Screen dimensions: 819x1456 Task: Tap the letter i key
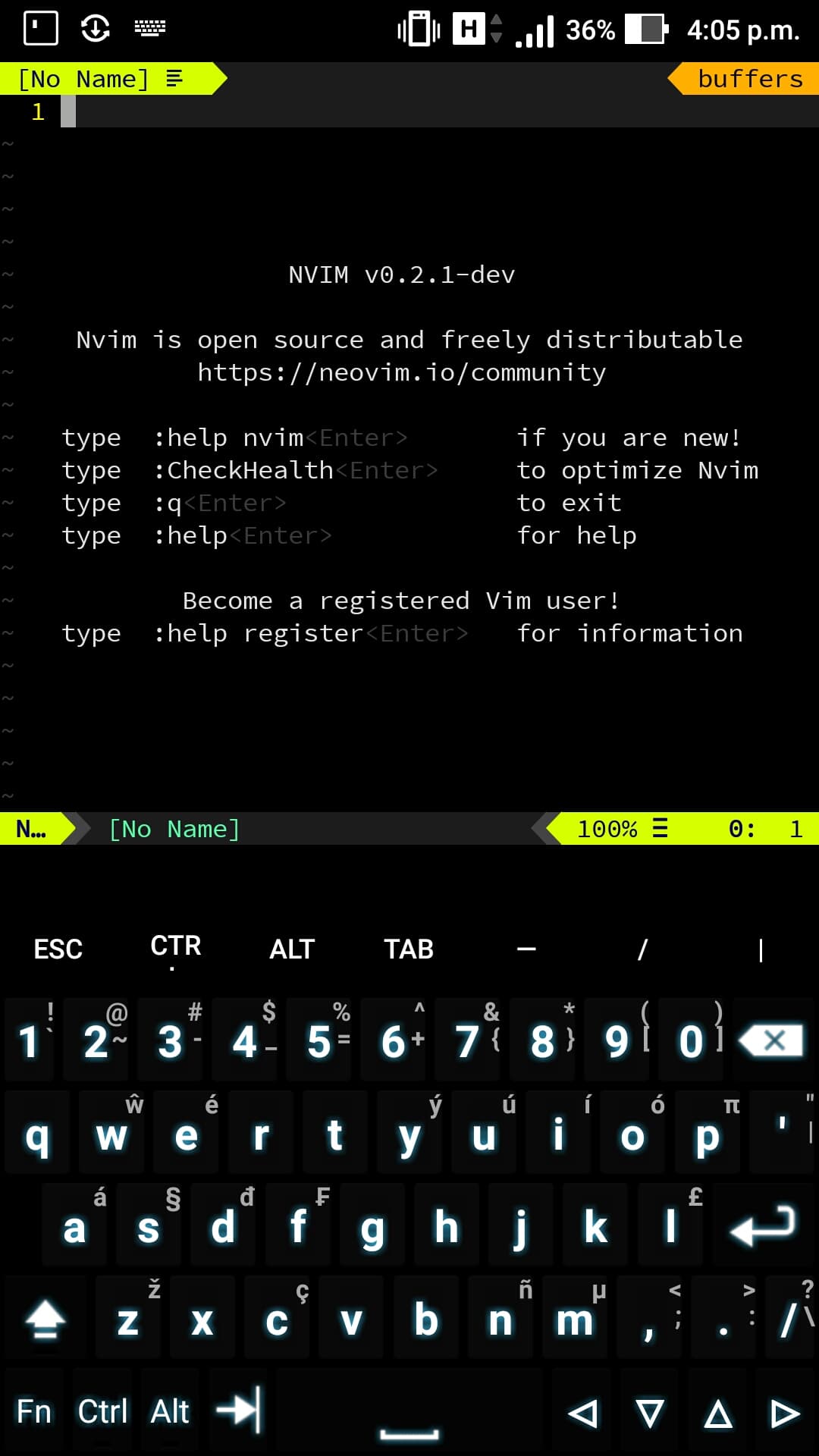[x=558, y=1133]
